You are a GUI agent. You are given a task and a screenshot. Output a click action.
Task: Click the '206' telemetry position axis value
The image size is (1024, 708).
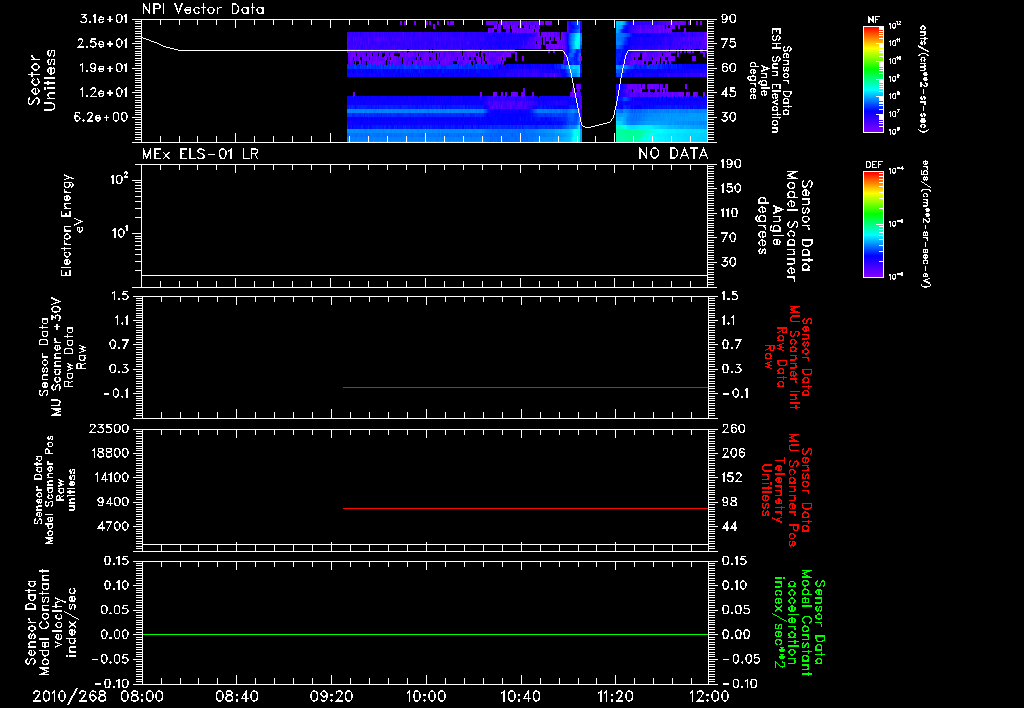(732, 453)
